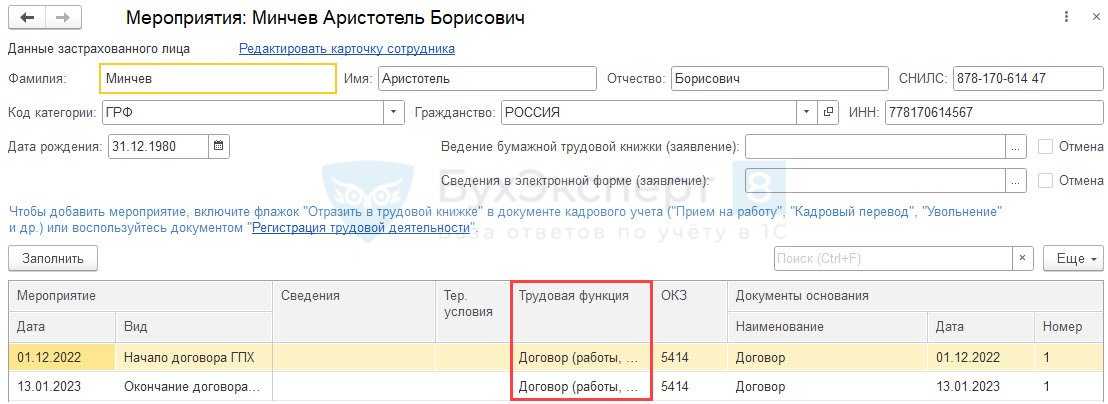Click the forward navigation arrow

pyautogui.click(x=62, y=18)
